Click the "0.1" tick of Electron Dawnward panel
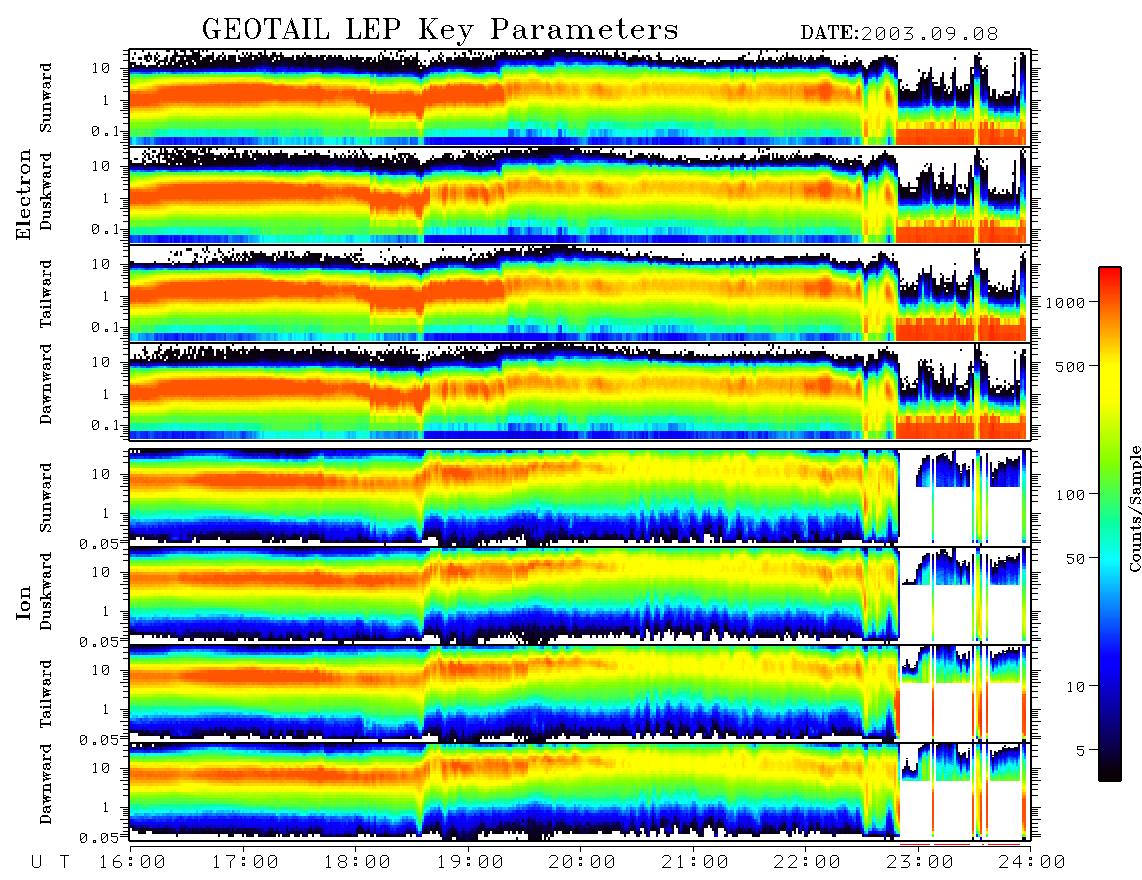Viewport: 1142px width, 880px height. pos(106,425)
